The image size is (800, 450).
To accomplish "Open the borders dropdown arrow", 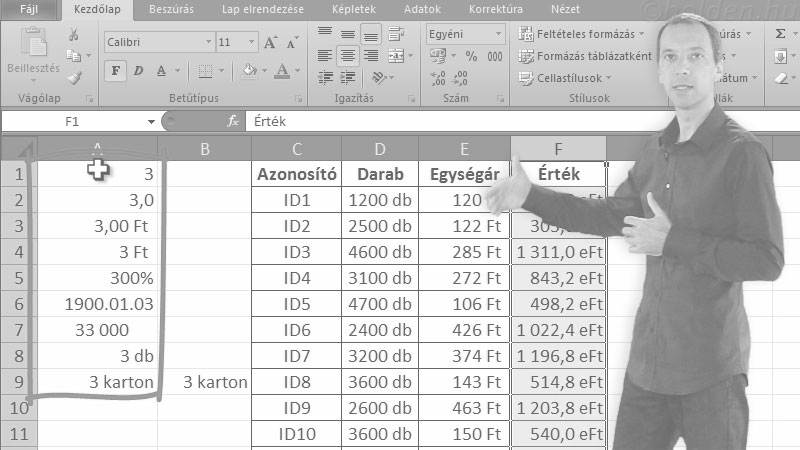I will 221,71.
